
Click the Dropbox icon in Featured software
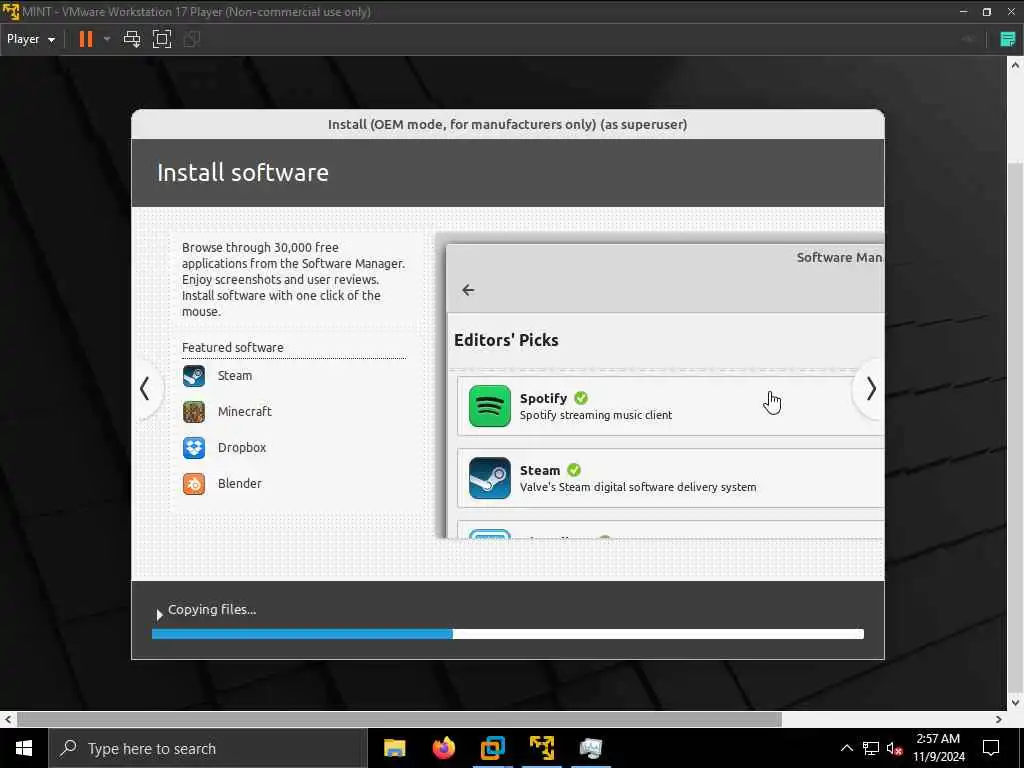(x=194, y=448)
